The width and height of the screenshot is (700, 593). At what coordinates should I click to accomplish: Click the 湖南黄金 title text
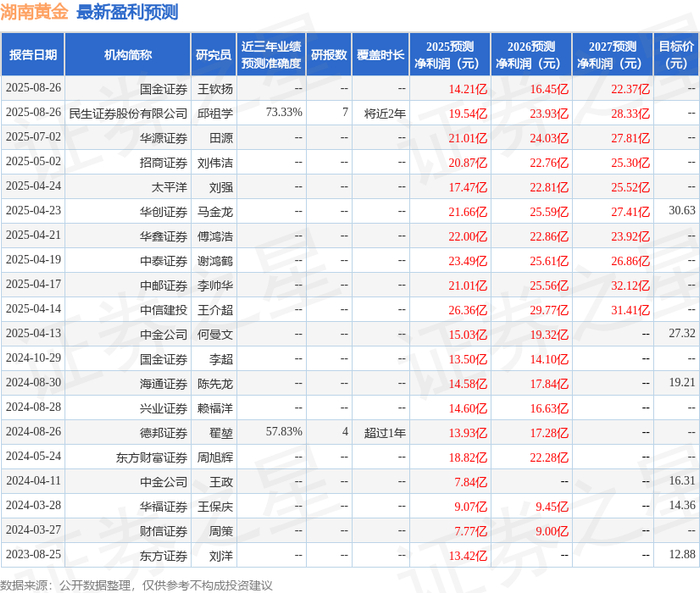34,12
